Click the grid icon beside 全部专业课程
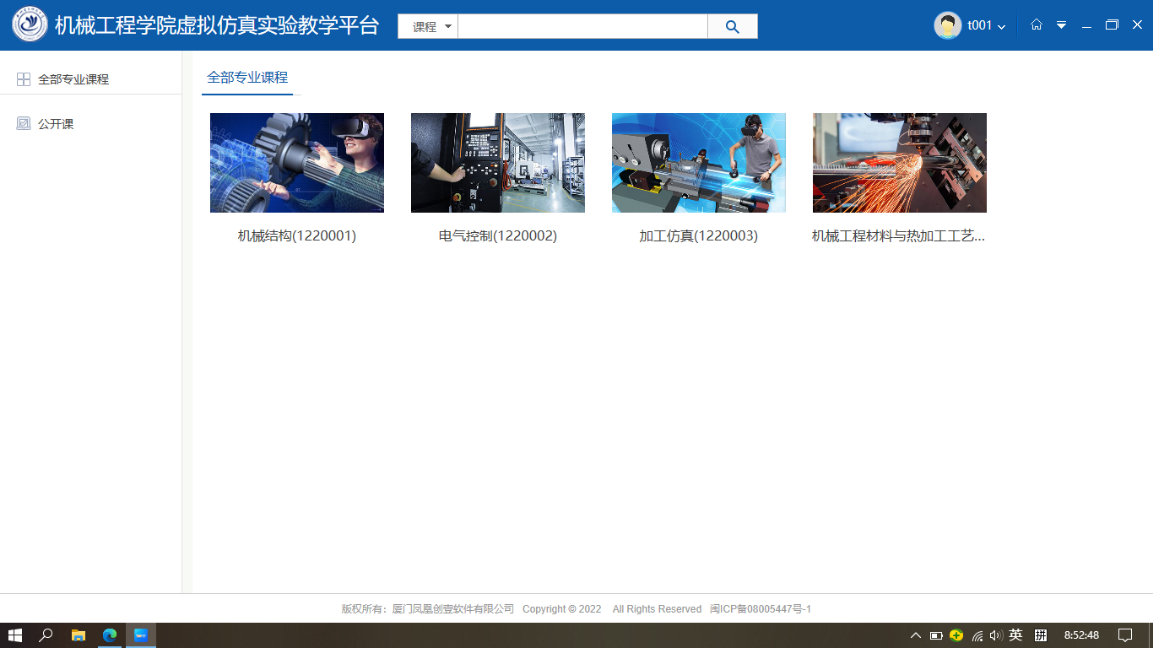The image size is (1153, 648). click(24, 79)
